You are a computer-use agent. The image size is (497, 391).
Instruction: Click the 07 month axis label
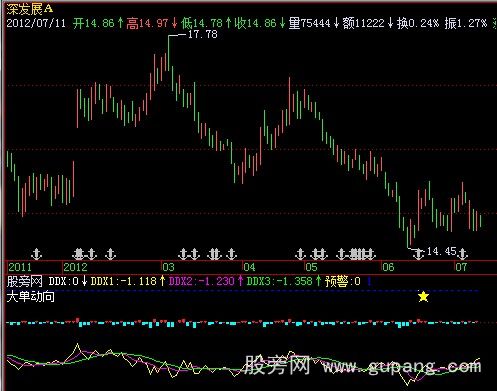click(461, 267)
